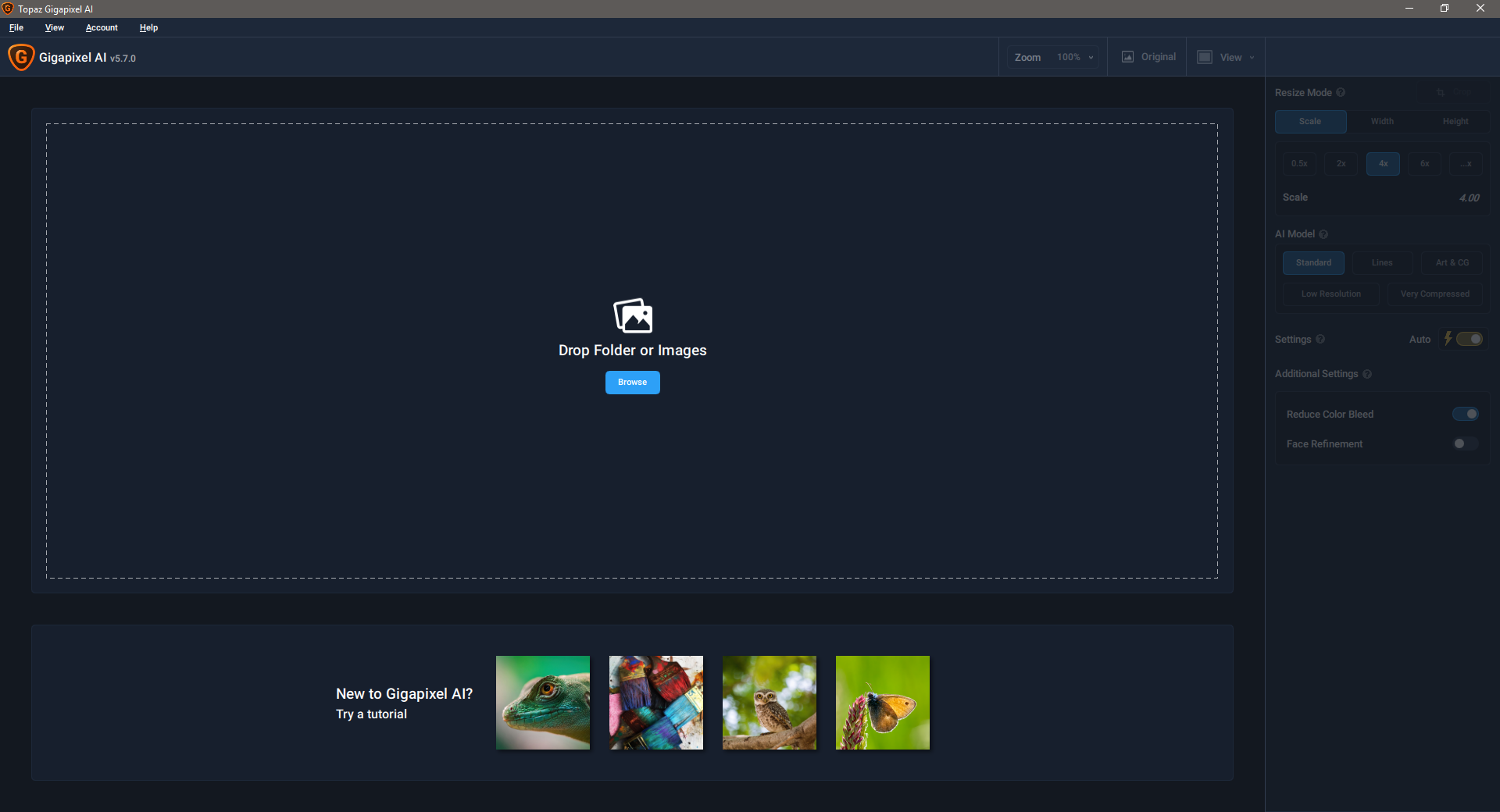This screenshot has height=812, width=1500.
Task: Restore down the application window
Action: tap(1445, 9)
